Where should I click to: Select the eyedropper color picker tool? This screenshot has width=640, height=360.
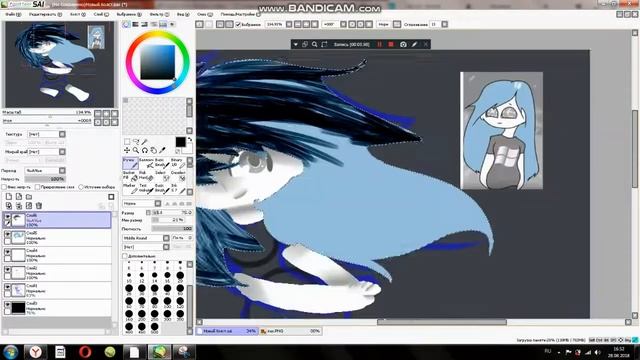click(x=162, y=150)
